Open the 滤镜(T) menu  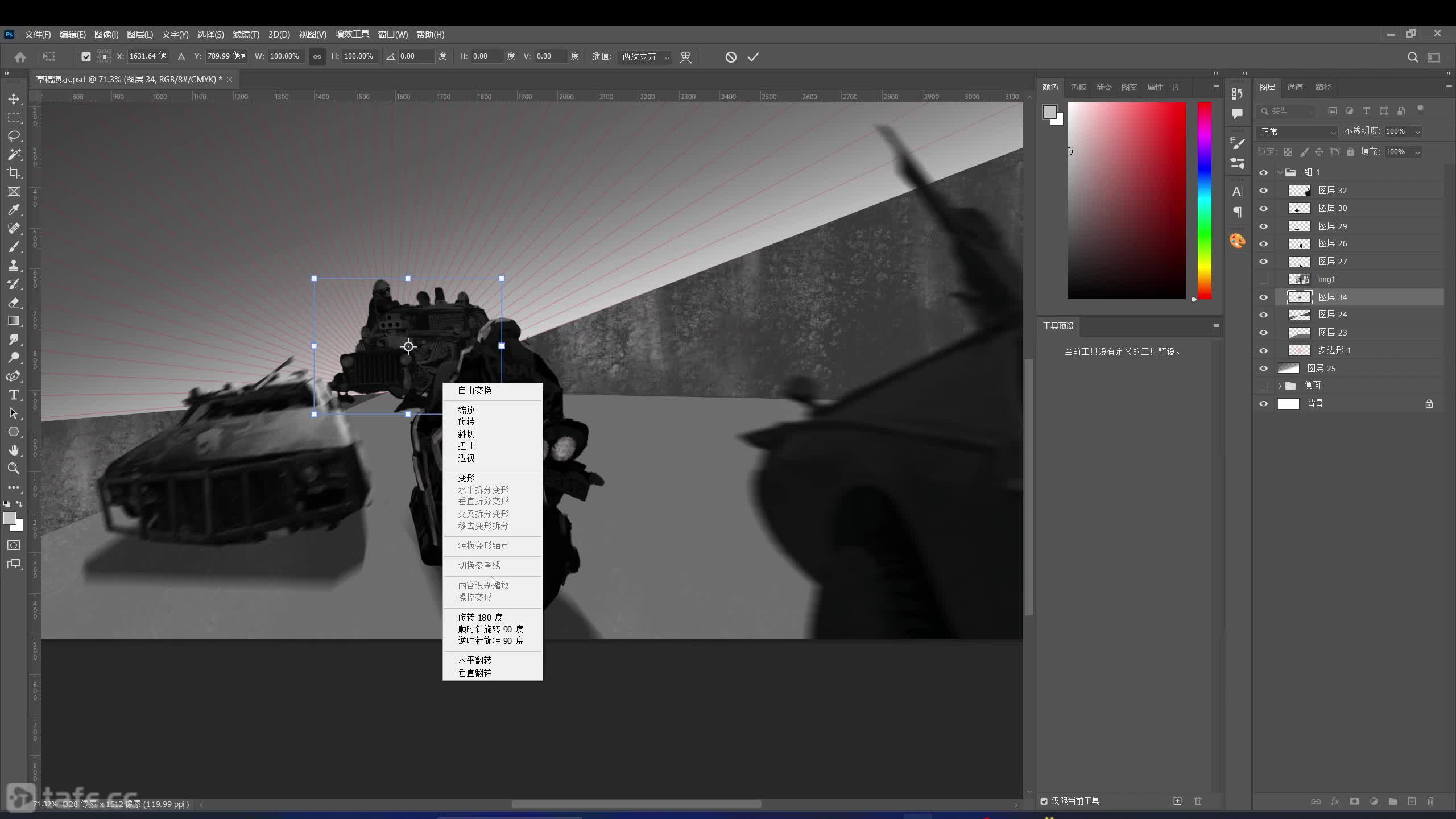click(x=246, y=34)
